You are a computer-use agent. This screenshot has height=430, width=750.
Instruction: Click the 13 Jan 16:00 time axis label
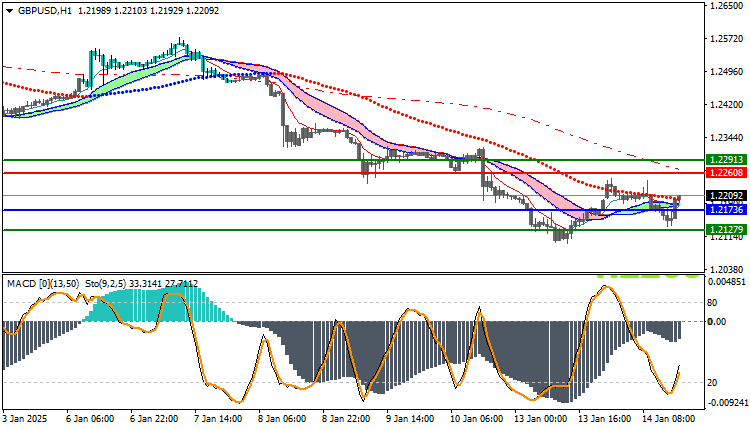click(x=605, y=419)
